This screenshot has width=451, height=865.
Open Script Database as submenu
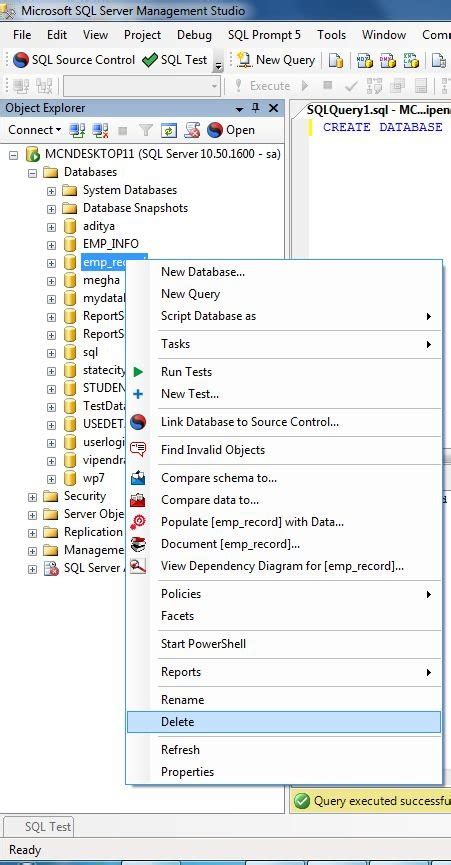[x=284, y=316]
